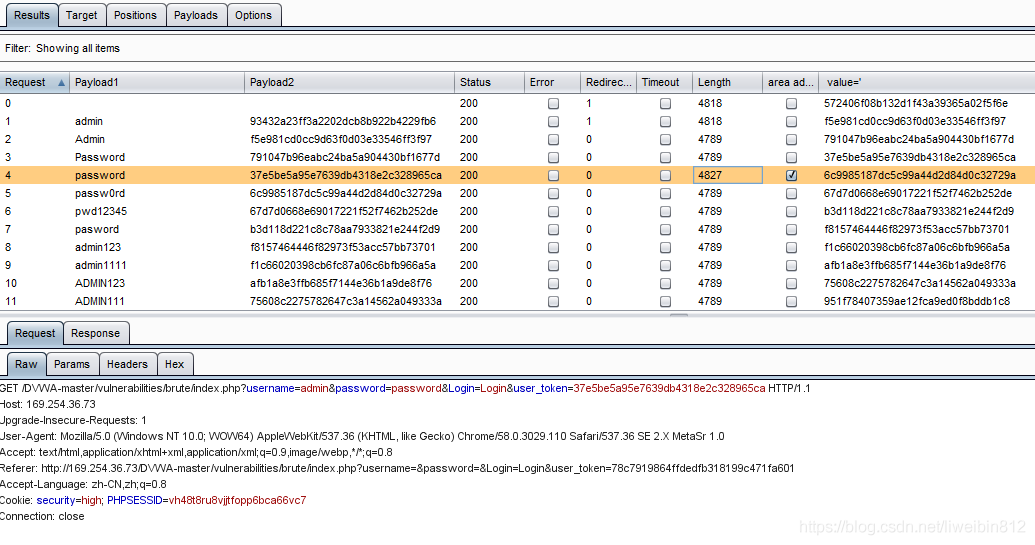Switch to the Results tab
Screen dimensions: 1035x545
(31, 15)
